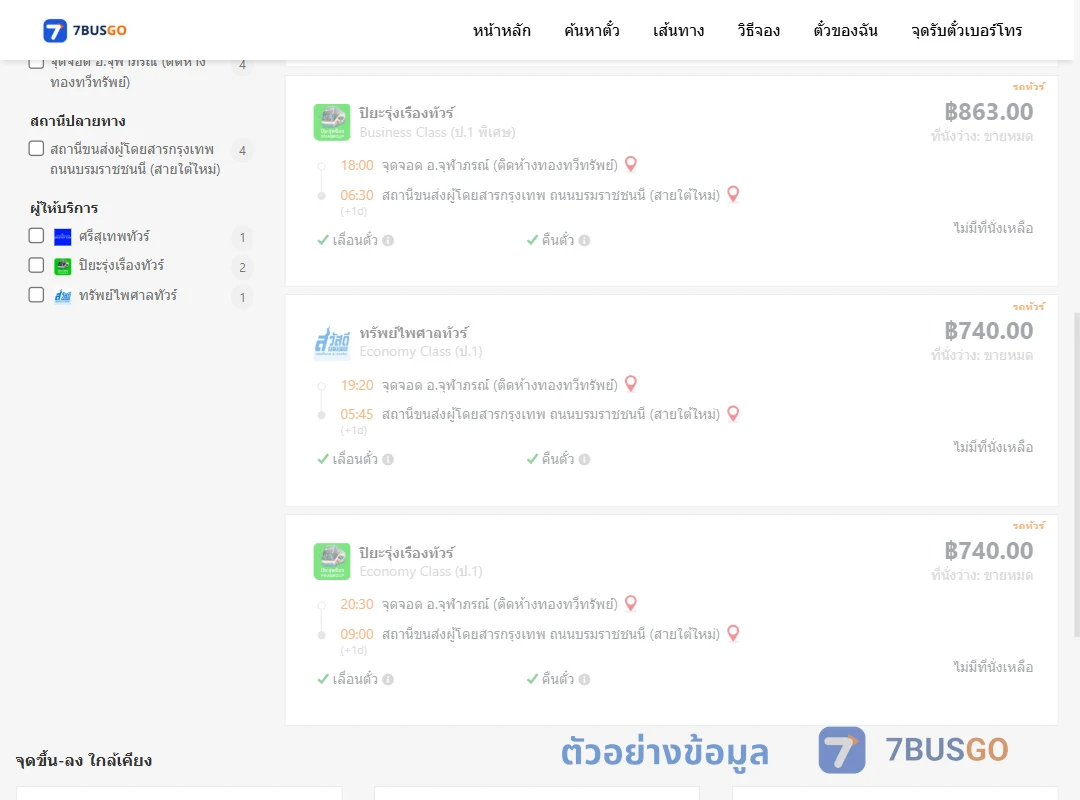Screen dimensions: 1080x800
Task: Tick the สถานีขนส่งผู้โดยสารกรุงเทพ destination checkbox
Action: pos(37,149)
